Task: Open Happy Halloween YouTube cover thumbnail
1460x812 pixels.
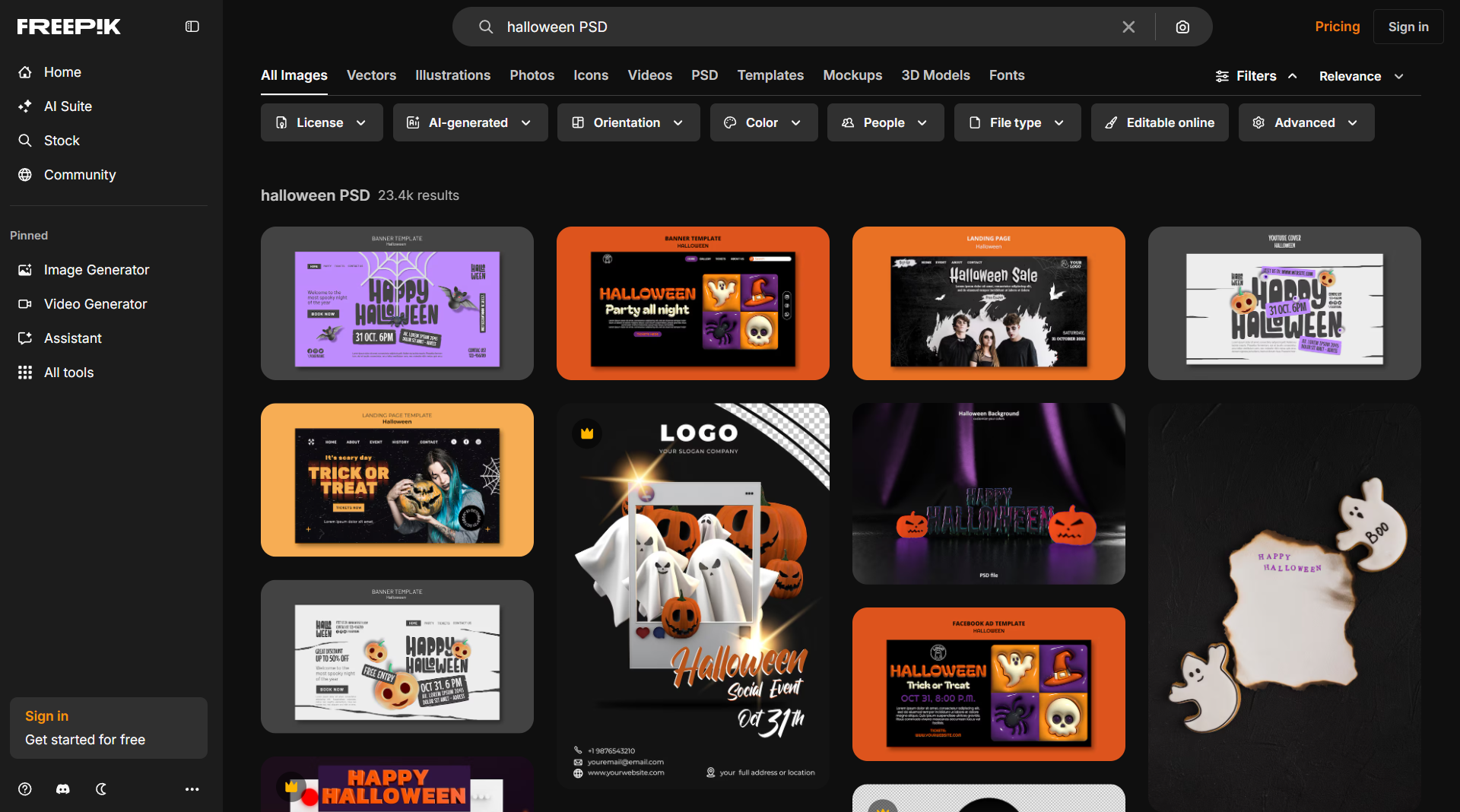Action: tap(1284, 303)
